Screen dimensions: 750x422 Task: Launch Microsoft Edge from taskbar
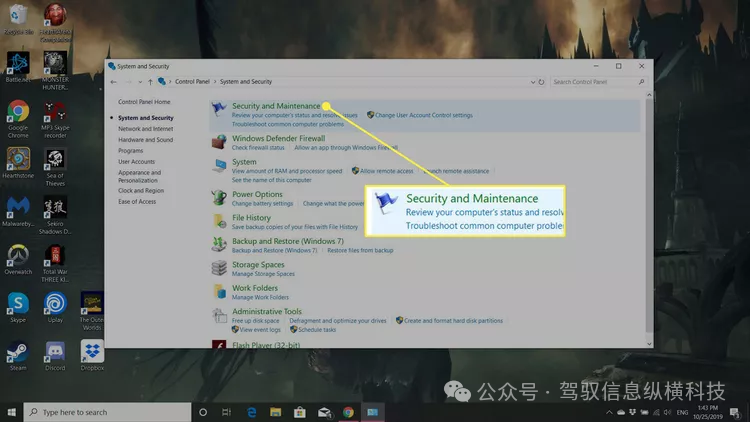tap(252, 412)
